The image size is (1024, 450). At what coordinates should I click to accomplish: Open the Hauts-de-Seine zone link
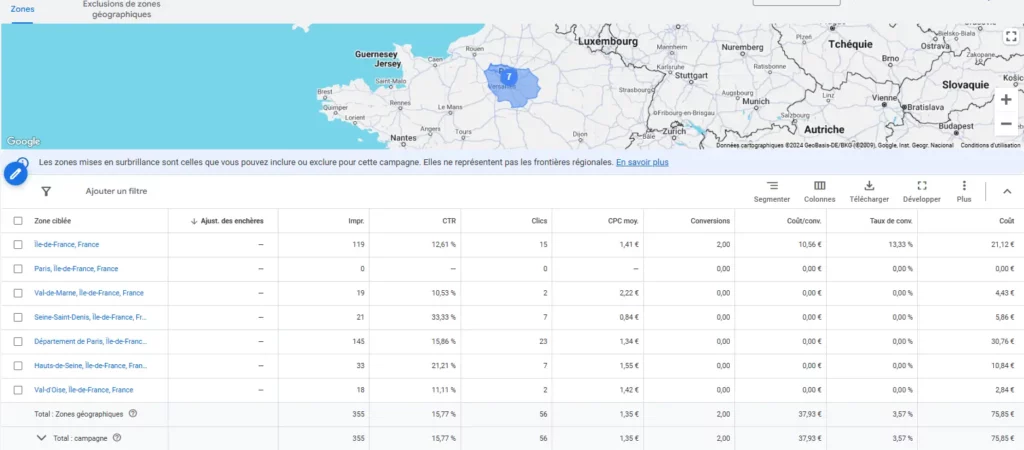click(x=90, y=366)
